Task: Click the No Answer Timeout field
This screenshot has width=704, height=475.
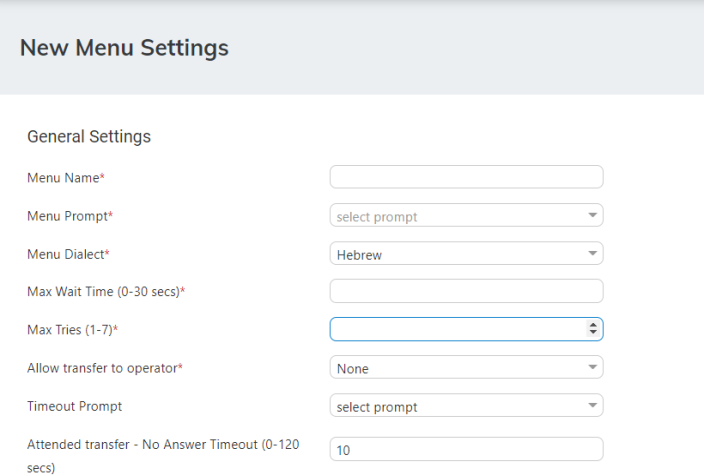Action: (466, 450)
